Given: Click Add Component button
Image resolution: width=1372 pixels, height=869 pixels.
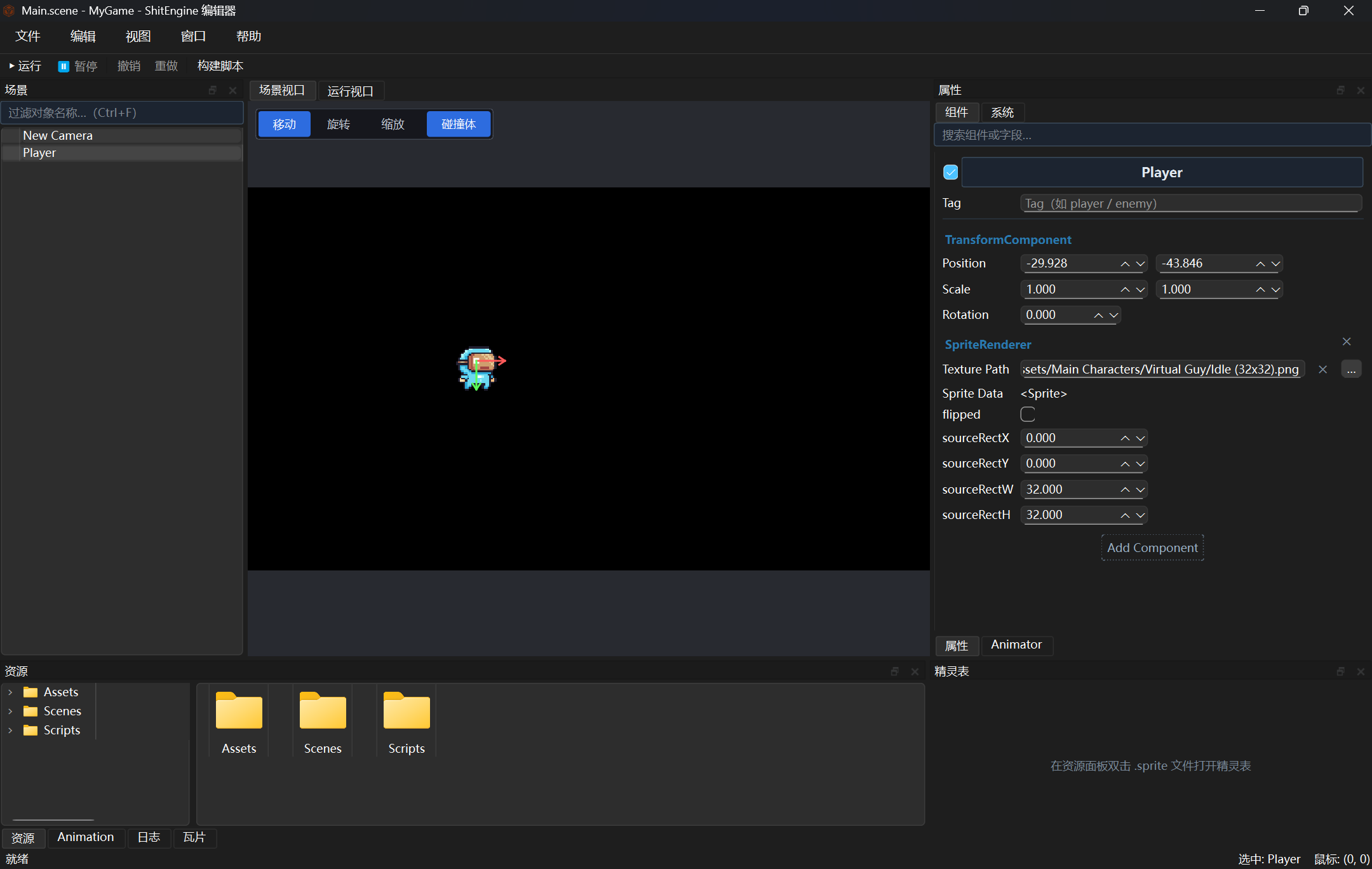Looking at the screenshot, I should (x=1152, y=548).
